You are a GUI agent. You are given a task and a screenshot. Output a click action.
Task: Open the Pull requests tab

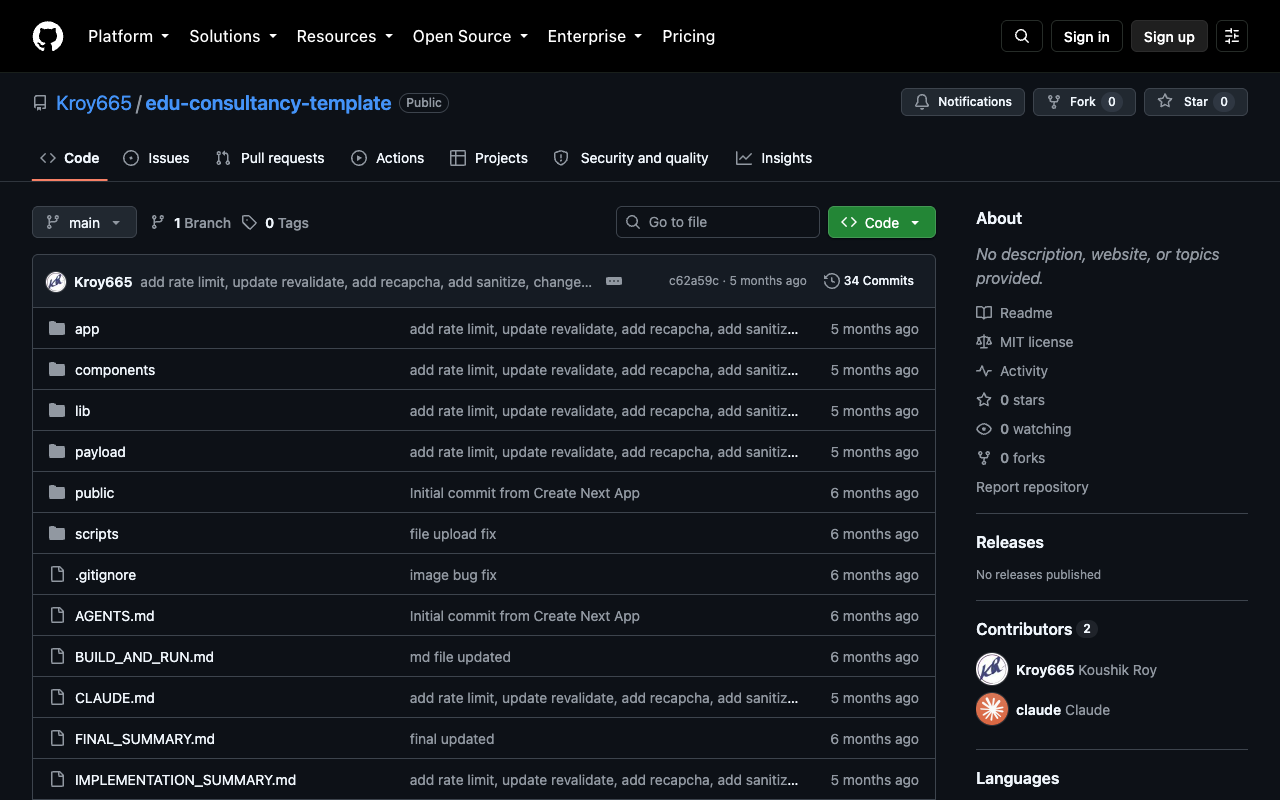point(270,158)
